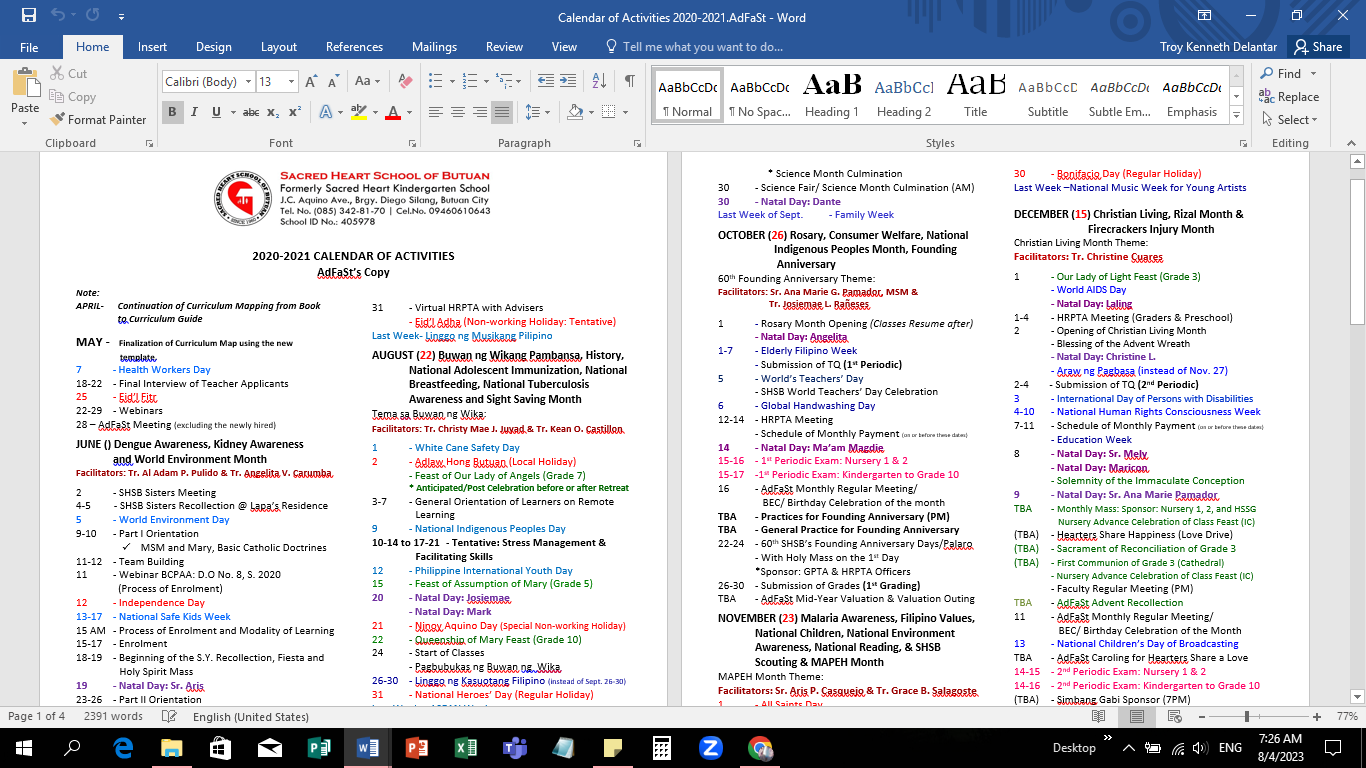Open Microsoft Edge from the taskbar
The height and width of the screenshot is (768, 1366).
click(x=122, y=748)
